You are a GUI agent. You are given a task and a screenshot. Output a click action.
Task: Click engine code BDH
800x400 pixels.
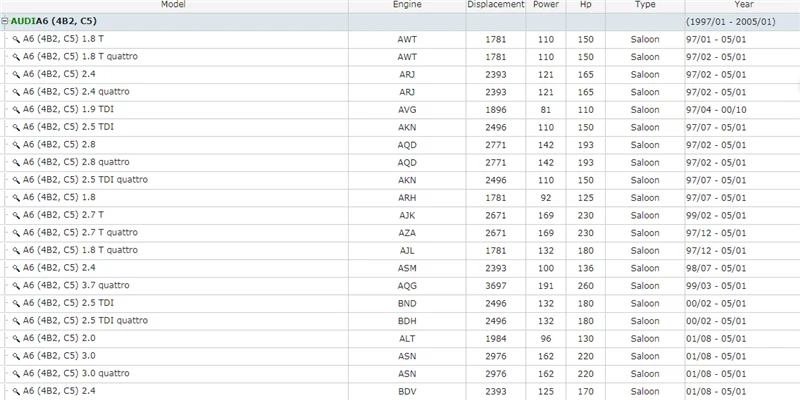[407, 321]
